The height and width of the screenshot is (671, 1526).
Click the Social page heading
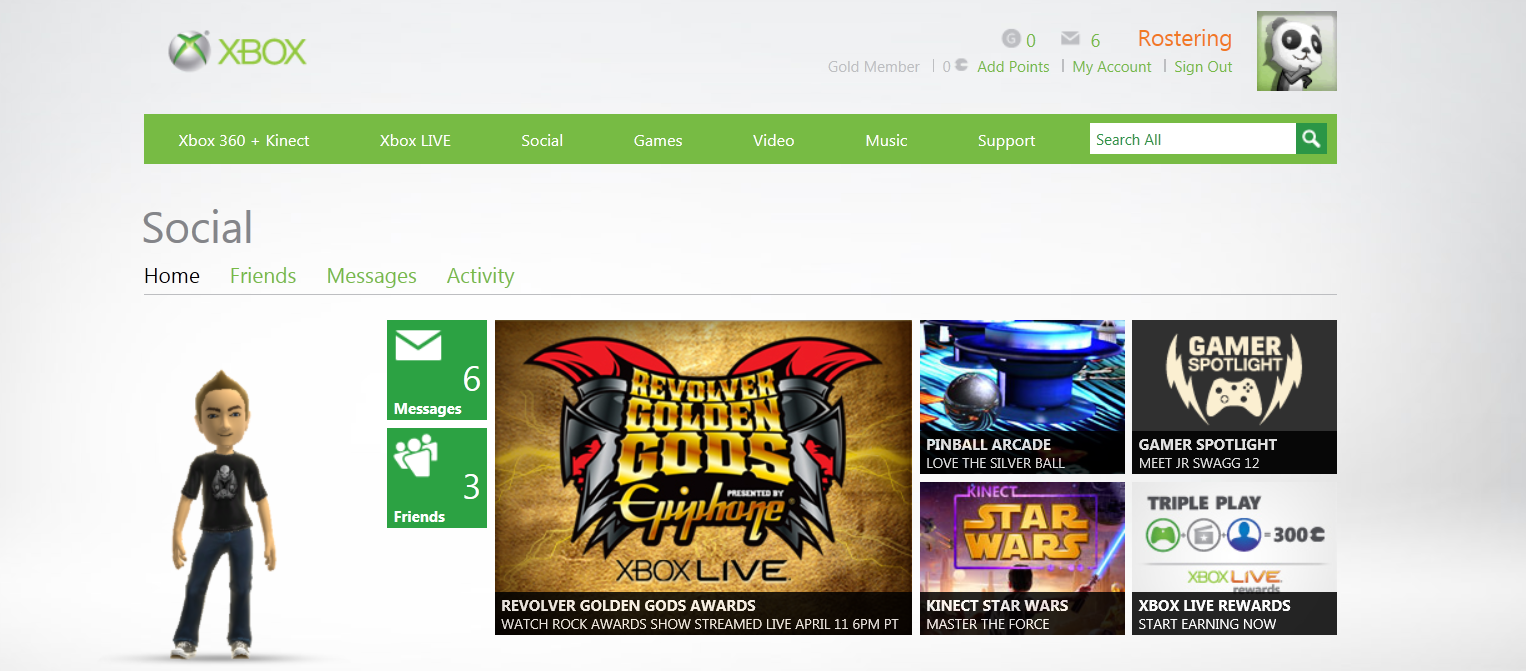tap(197, 228)
